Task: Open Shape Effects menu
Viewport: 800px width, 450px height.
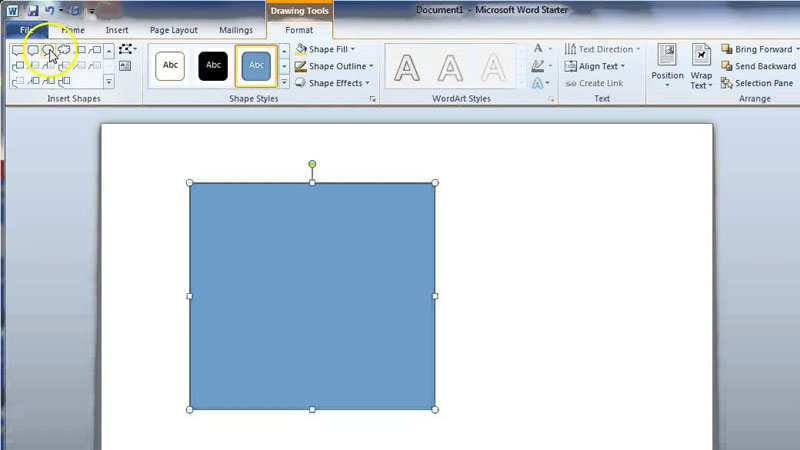Action: click(x=332, y=83)
